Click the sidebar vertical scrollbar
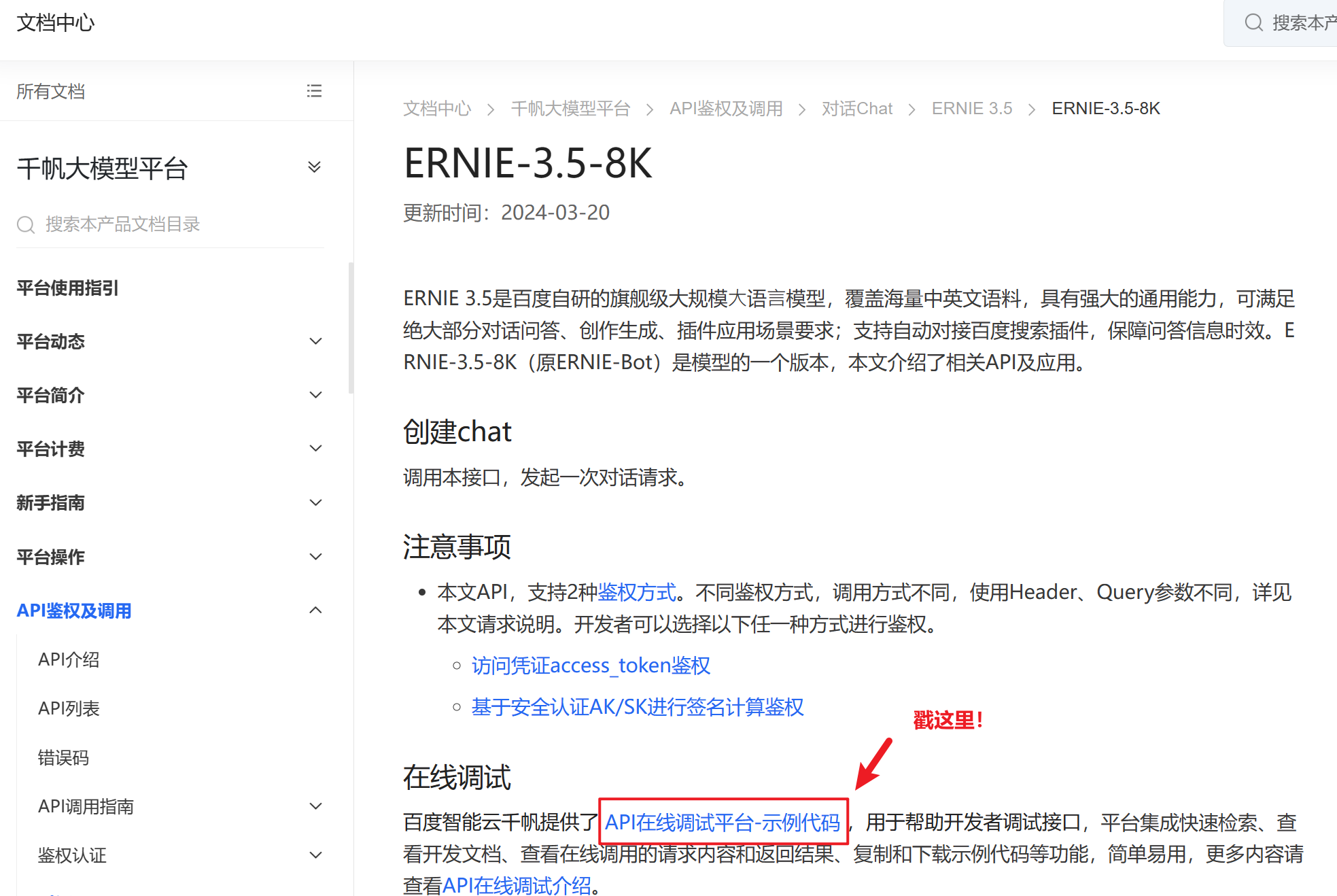Screen dimensions: 1337x896 [351, 328]
